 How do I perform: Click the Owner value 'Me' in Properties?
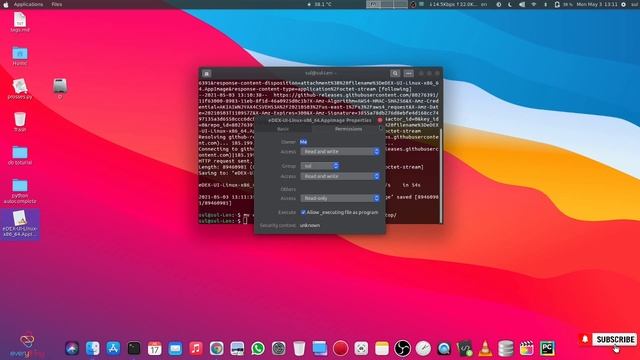(303, 142)
